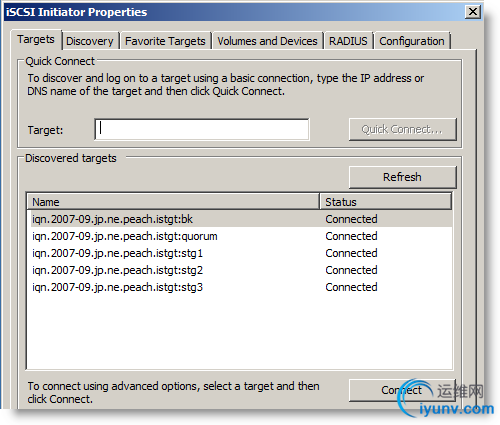Click Connected status of the quorum target
This screenshot has height=425, width=500.
[351, 236]
